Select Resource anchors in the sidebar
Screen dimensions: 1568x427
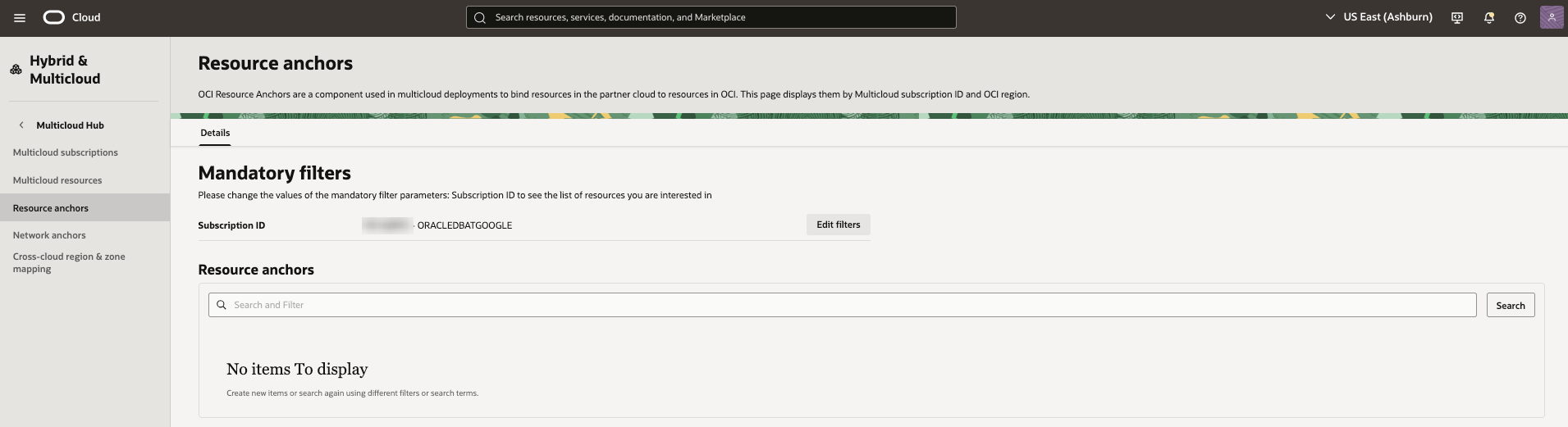click(85, 208)
